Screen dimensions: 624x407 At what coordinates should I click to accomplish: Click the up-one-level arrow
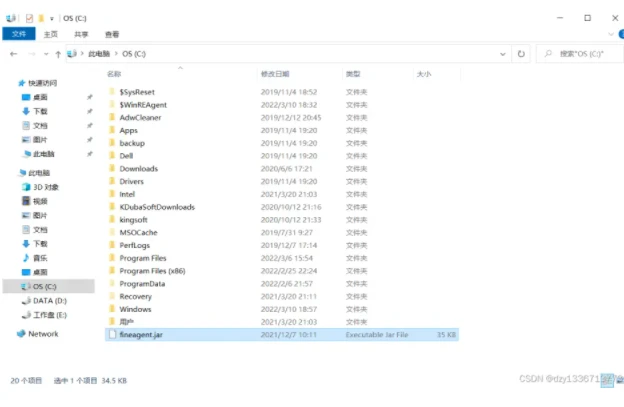click(59, 53)
